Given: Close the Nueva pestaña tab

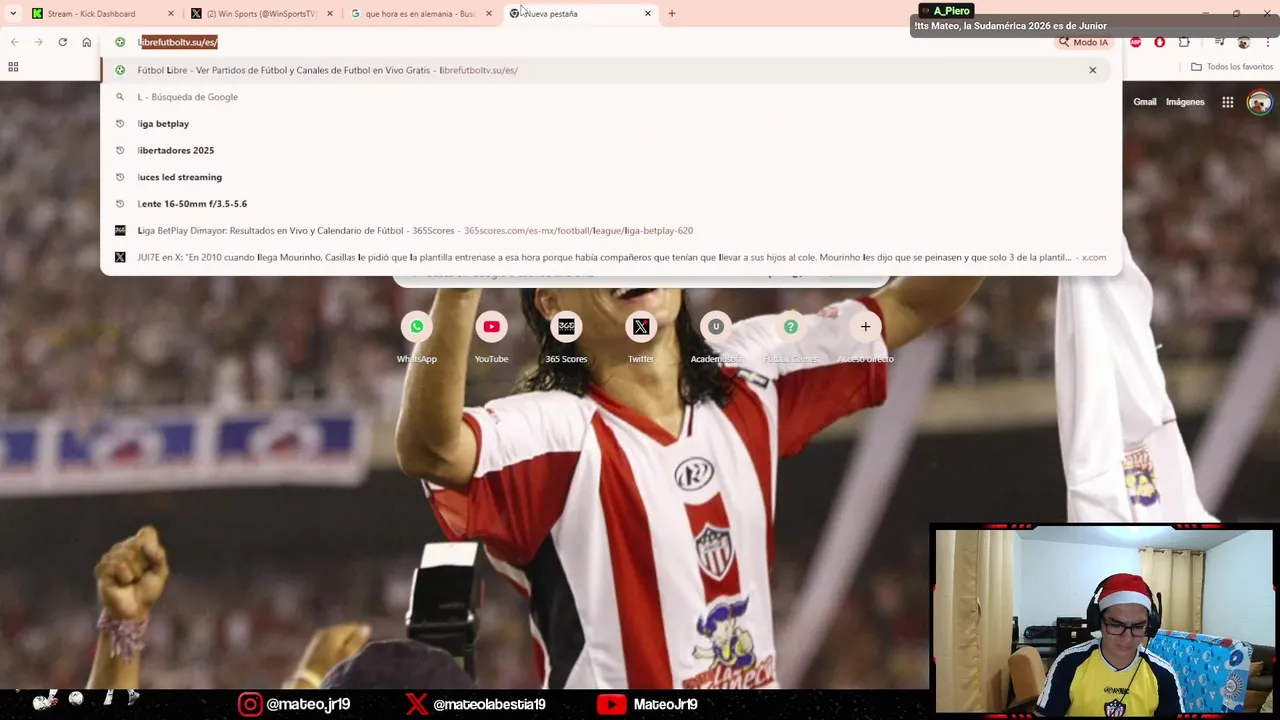Looking at the screenshot, I should 648,14.
